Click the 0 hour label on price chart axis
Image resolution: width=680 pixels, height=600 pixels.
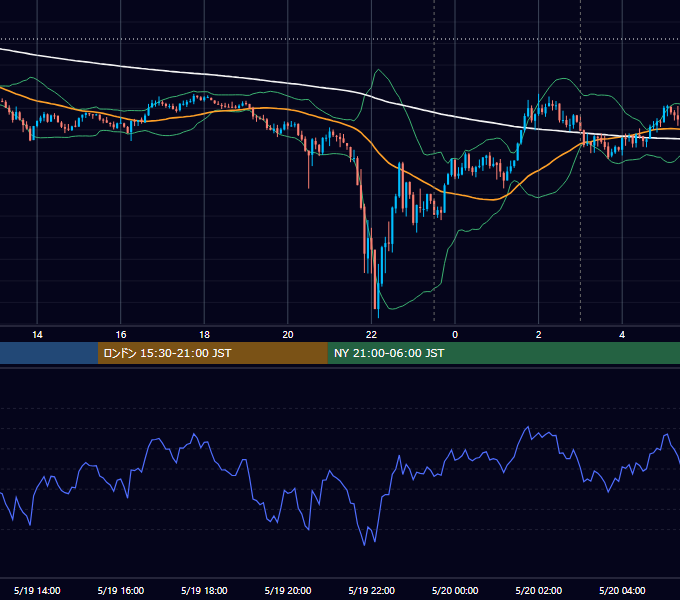point(455,335)
